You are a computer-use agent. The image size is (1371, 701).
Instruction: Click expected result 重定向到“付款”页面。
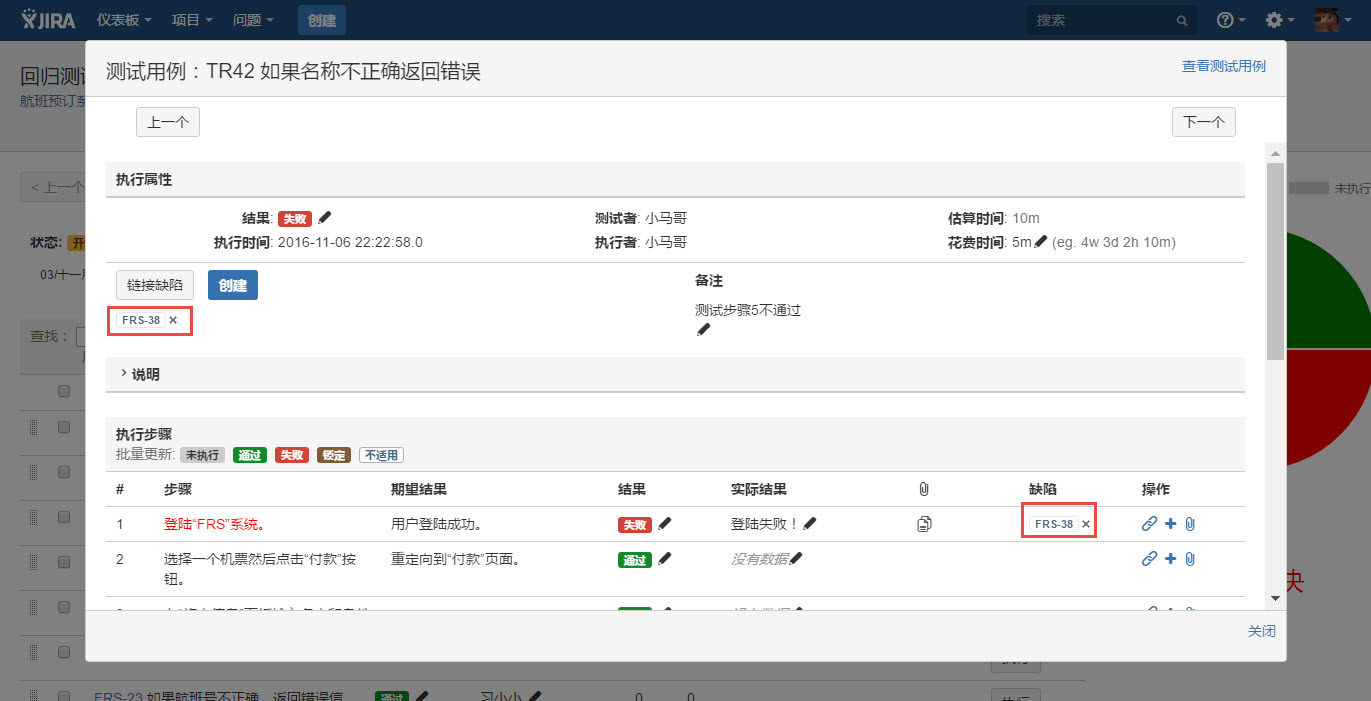[x=455, y=559]
